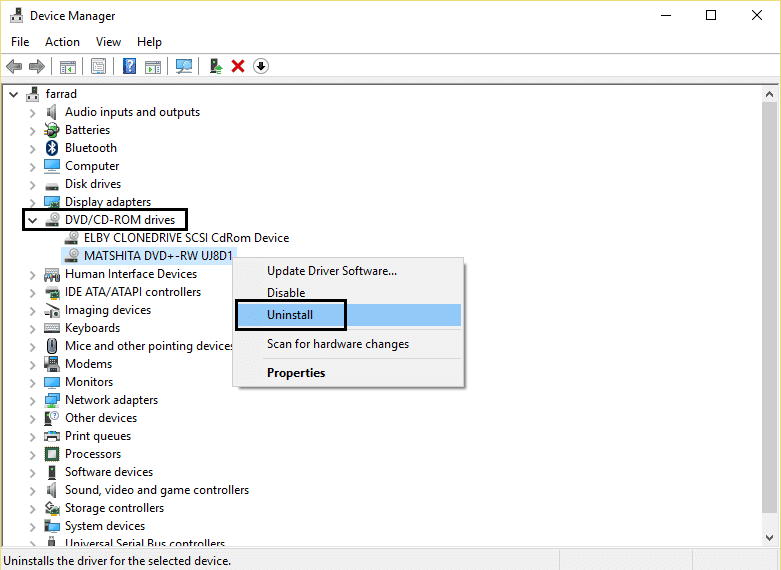Image resolution: width=781 pixels, height=570 pixels.
Task: Click the red X uninstall toolbar icon
Action: click(238, 66)
